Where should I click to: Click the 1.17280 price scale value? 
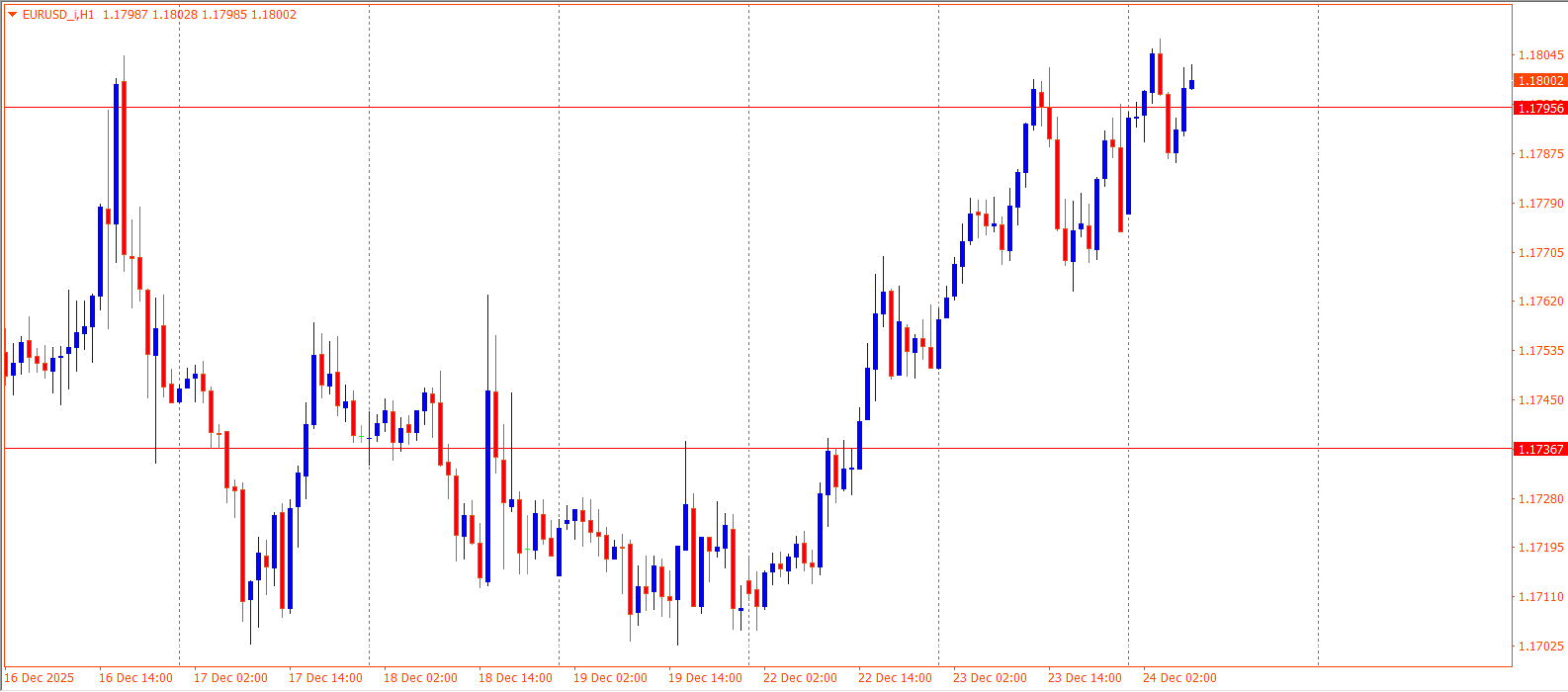point(1541,498)
